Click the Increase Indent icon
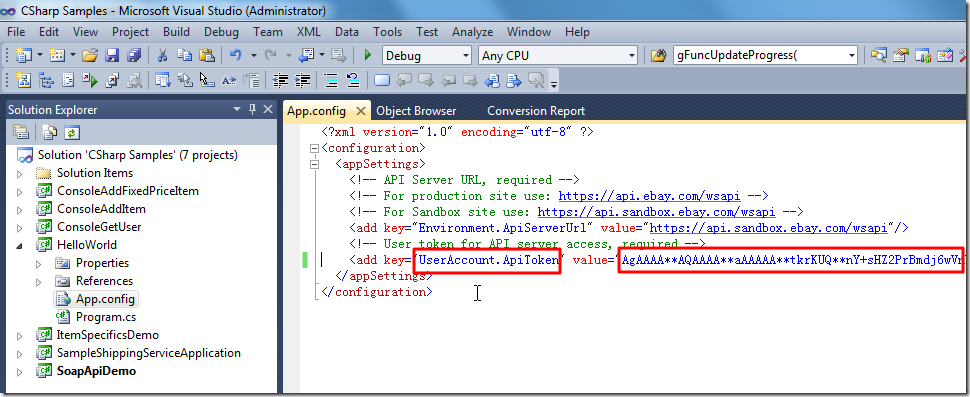The image size is (970, 397). (302, 80)
